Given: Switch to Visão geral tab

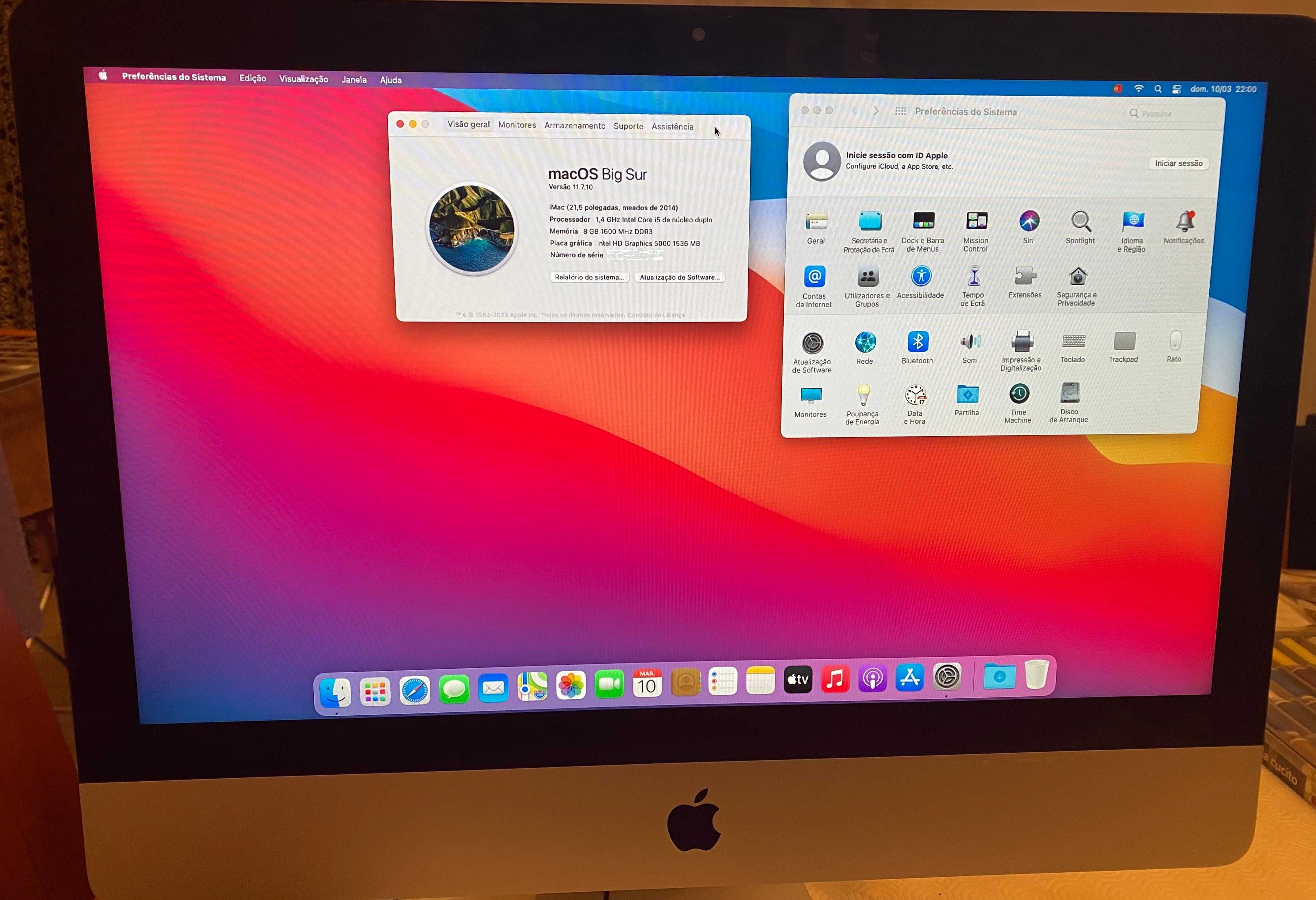Looking at the screenshot, I should (468, 124).
